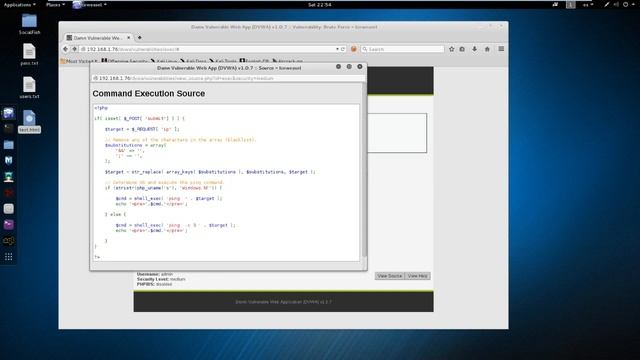Viewport: 640px width, 360px height.
Task: Click the str_replace code line
Action: click(x=210, y=172)
